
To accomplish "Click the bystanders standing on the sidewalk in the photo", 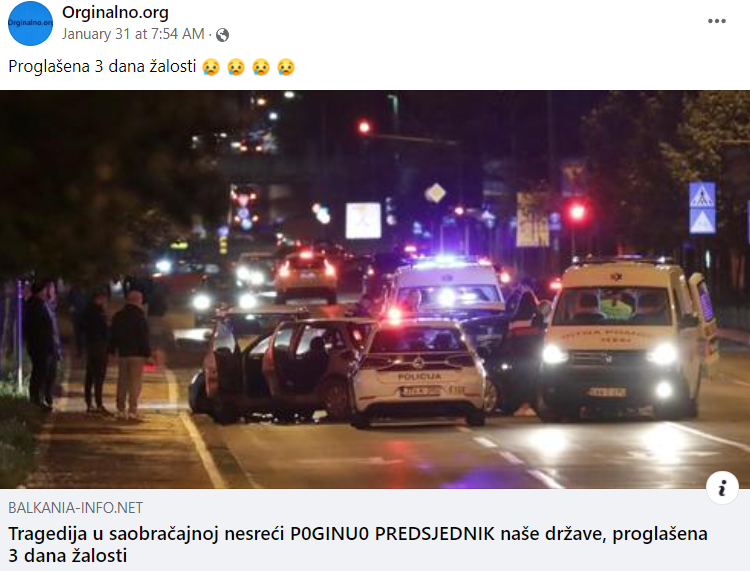I will [x=87, y=348].
